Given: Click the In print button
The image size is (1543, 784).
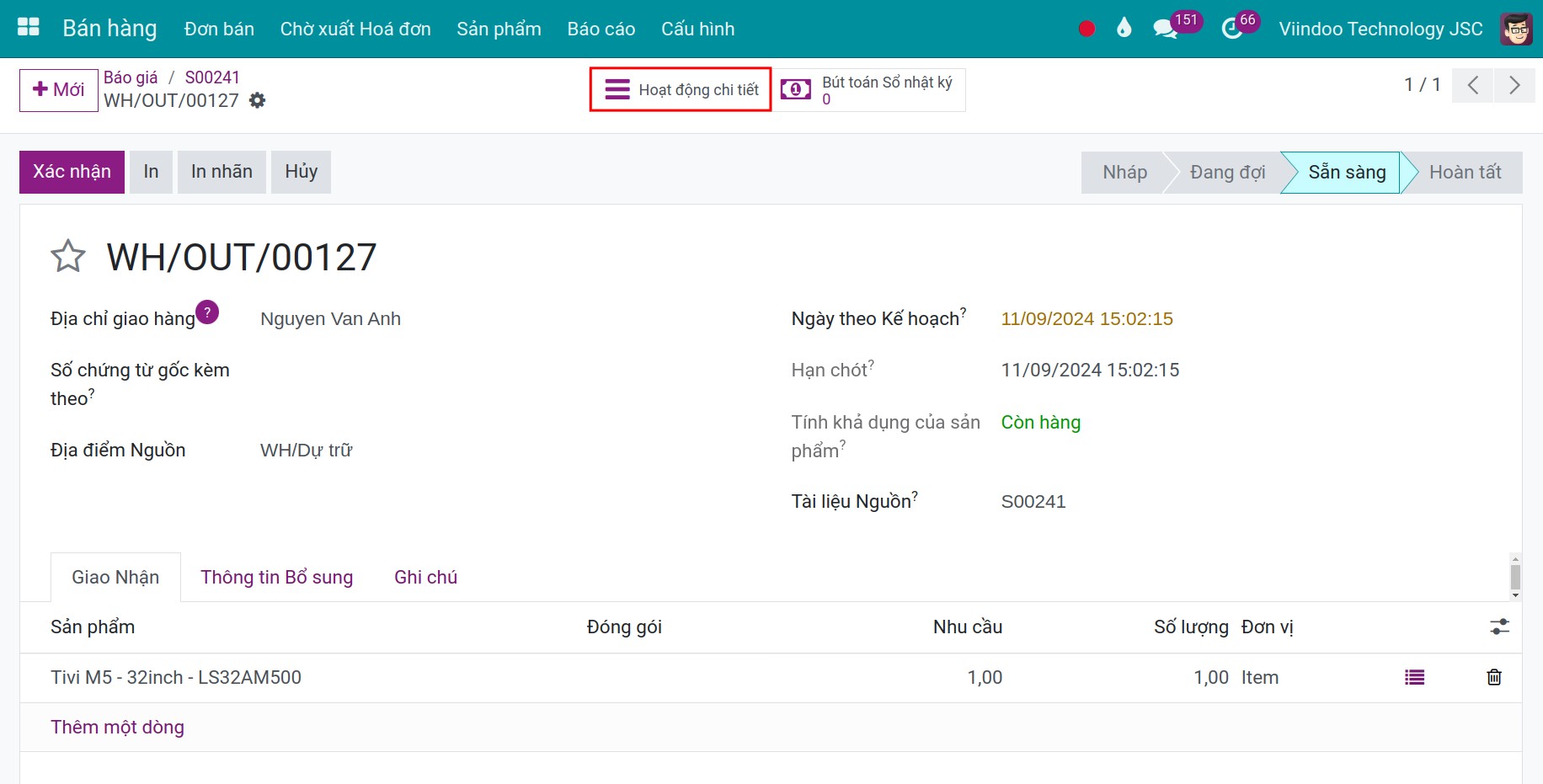Looking at the screenshot, I should point(151,172).
